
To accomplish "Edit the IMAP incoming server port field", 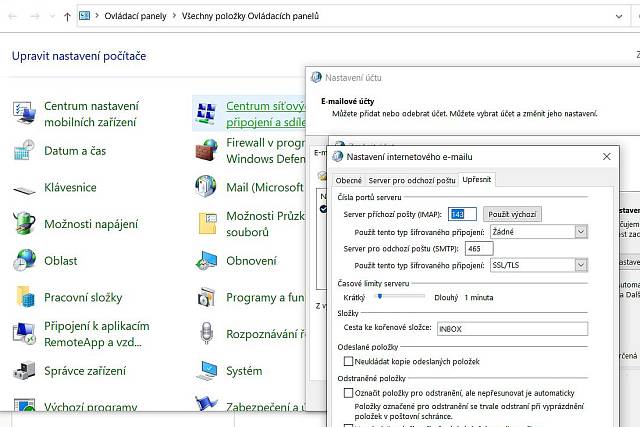I will tap(462, 214).
